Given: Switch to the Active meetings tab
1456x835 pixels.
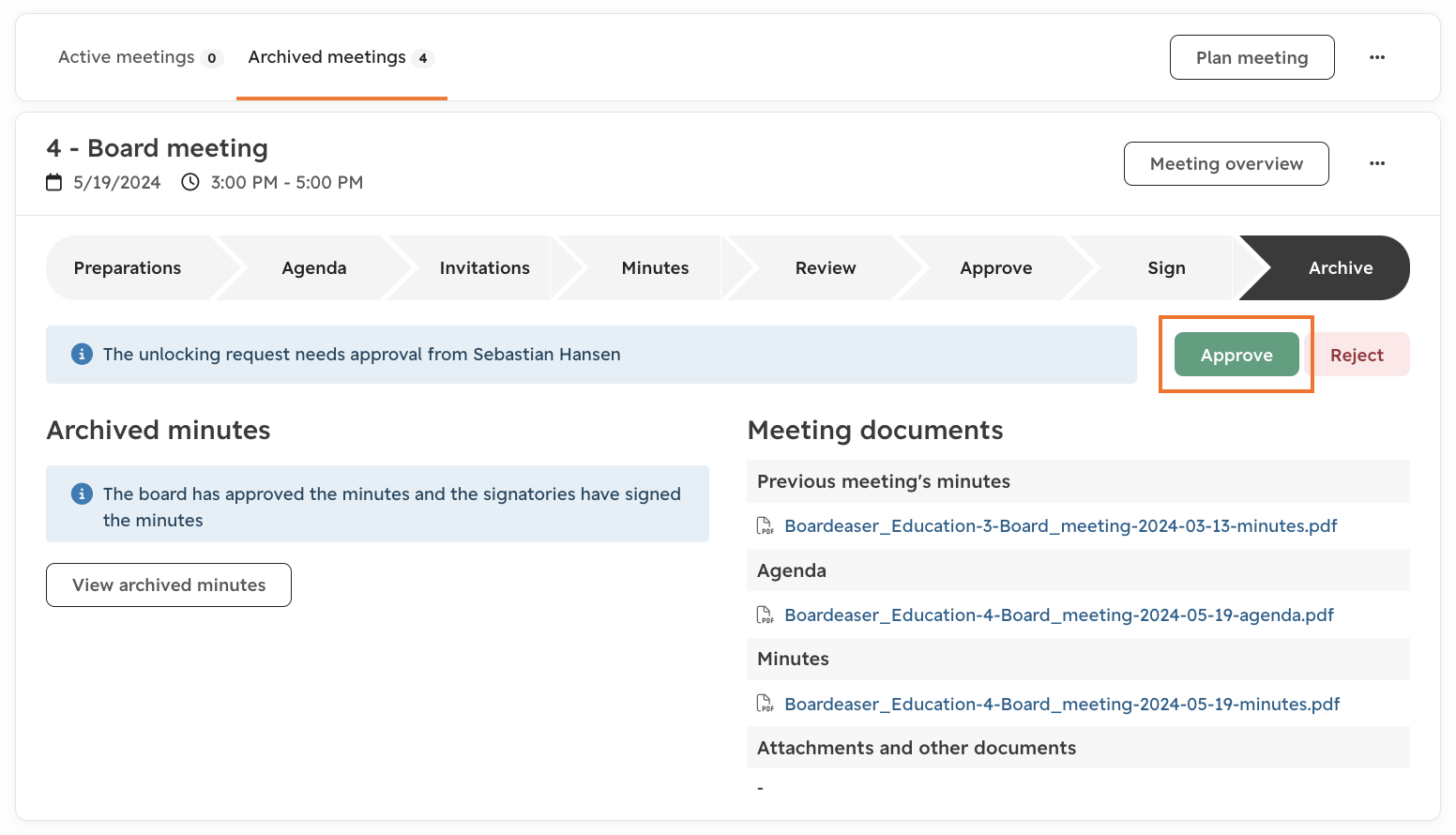Looking at the screenshot, I should pyautogui.click(x=139, y=57).
